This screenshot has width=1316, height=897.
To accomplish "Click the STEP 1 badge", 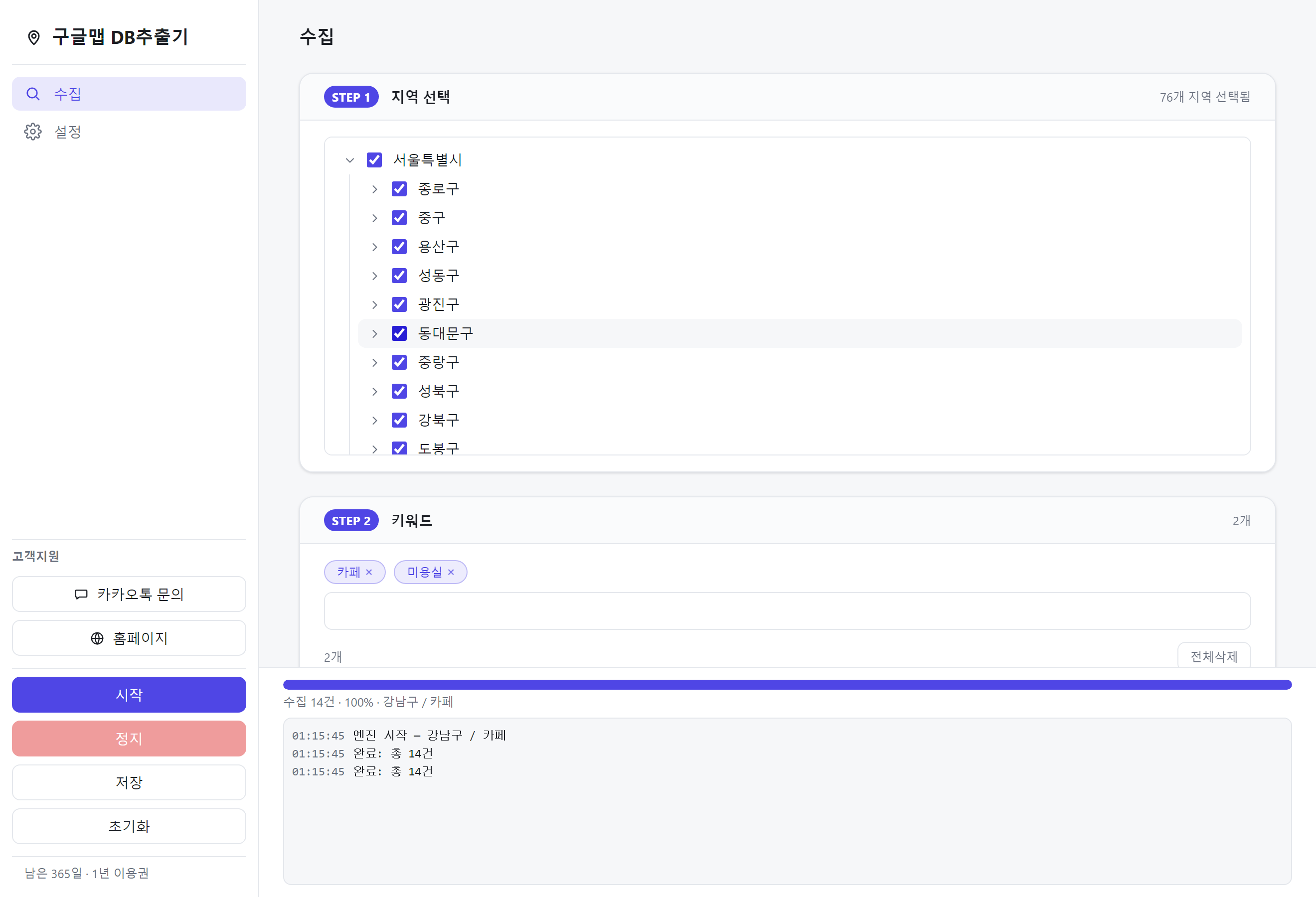I will [x=351, y=97].
